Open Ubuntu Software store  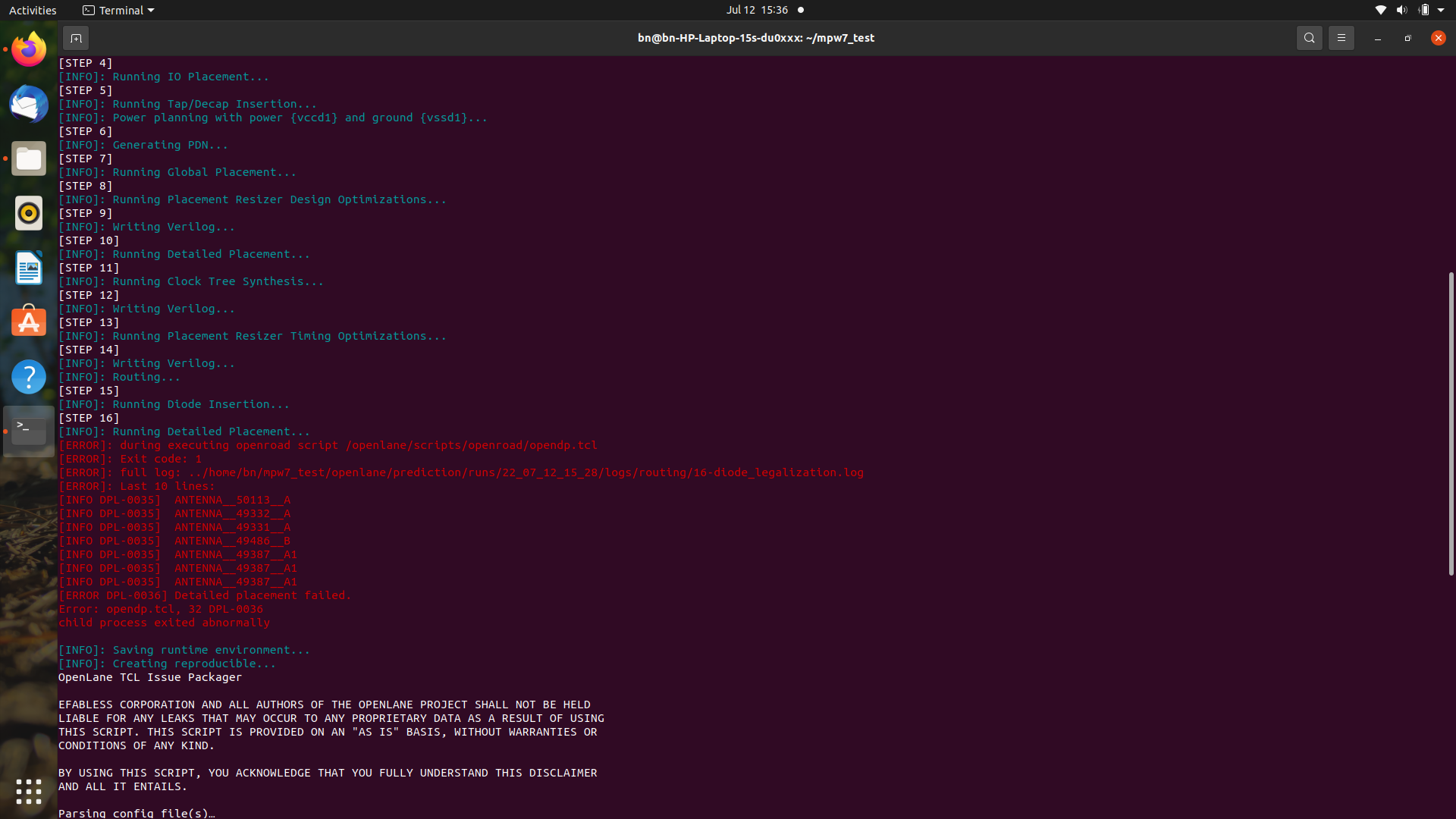click(28, 322)
